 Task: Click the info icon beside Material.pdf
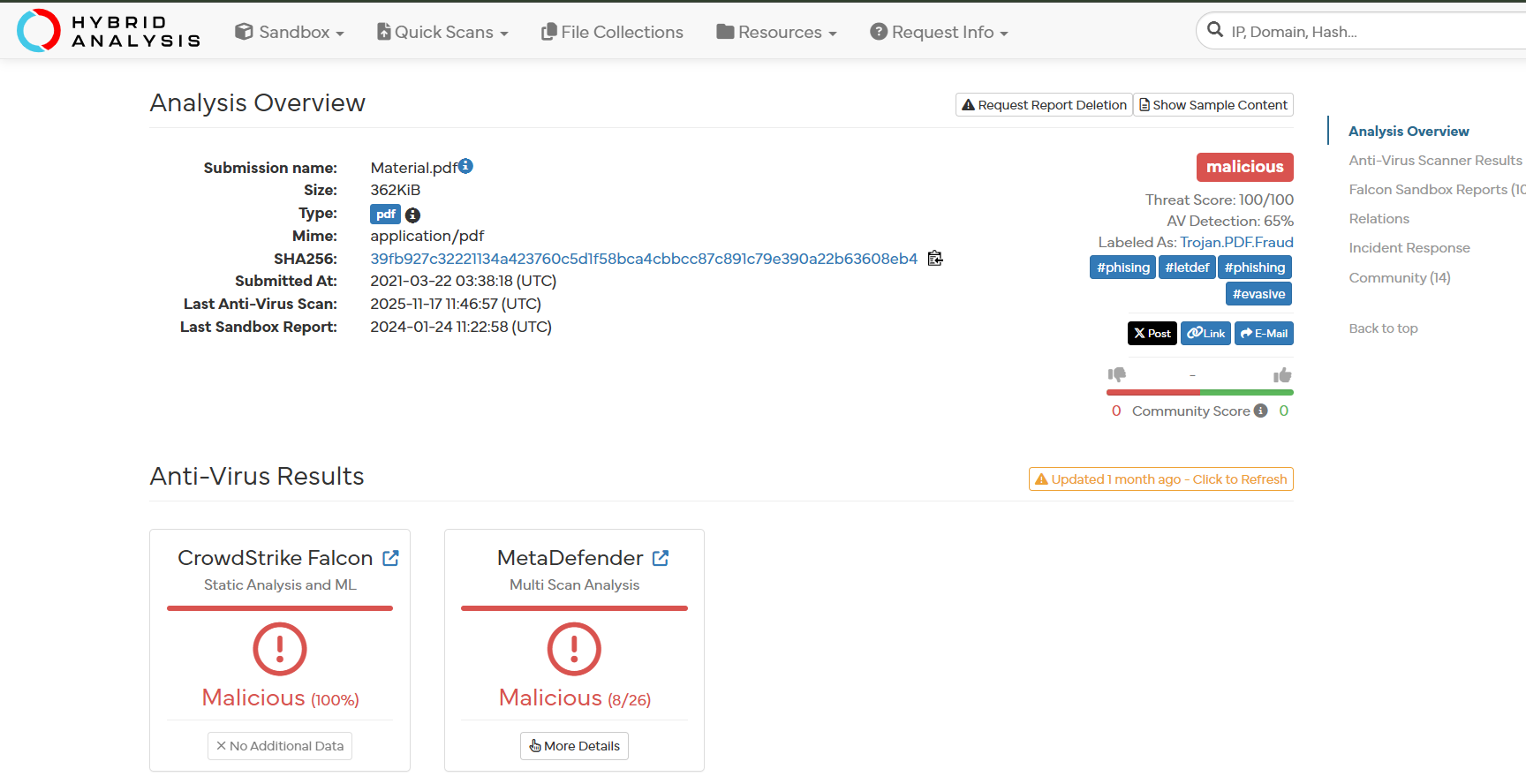(x=466, y=166)
